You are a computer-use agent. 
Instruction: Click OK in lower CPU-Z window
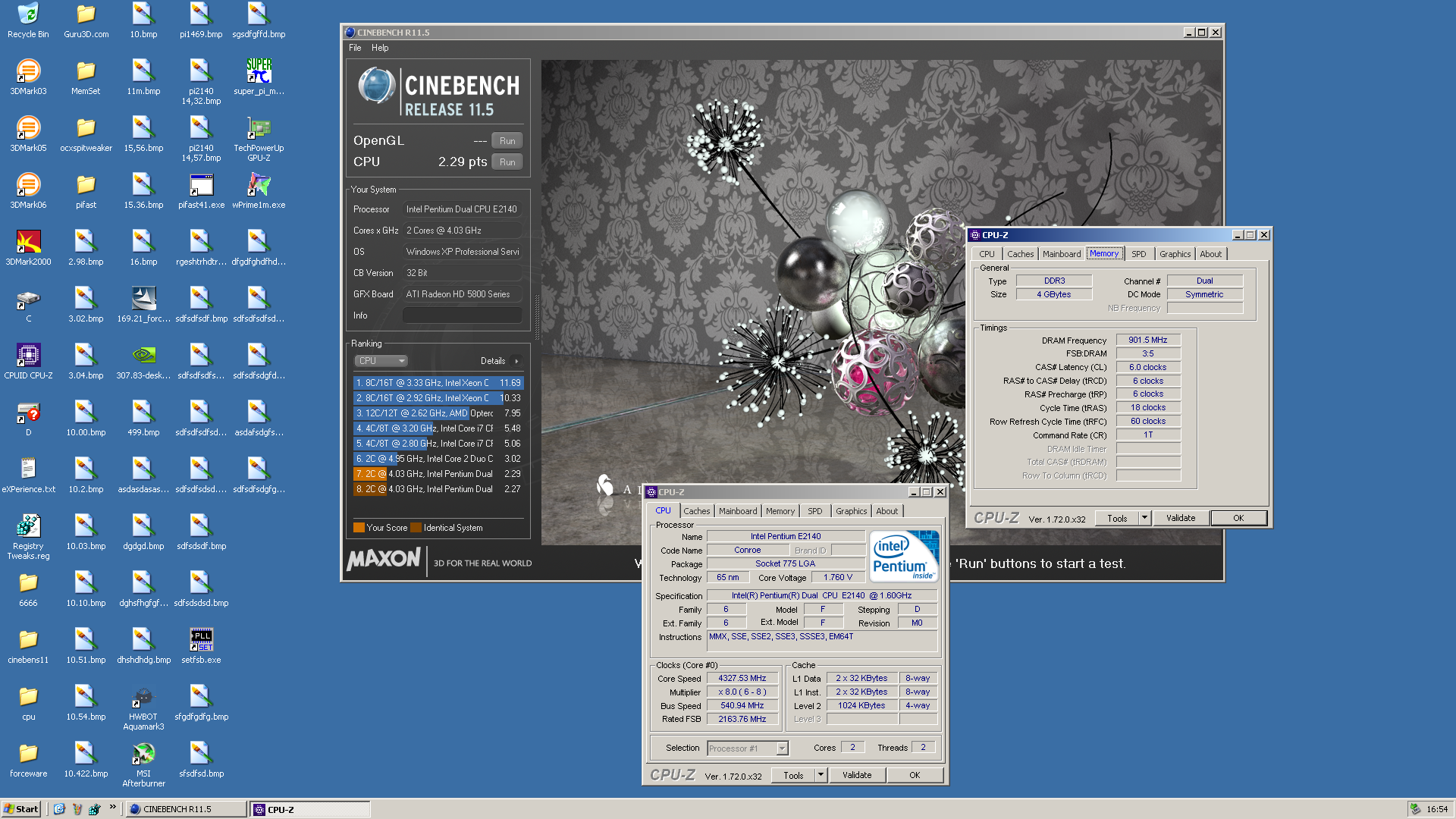pos(915,776)
